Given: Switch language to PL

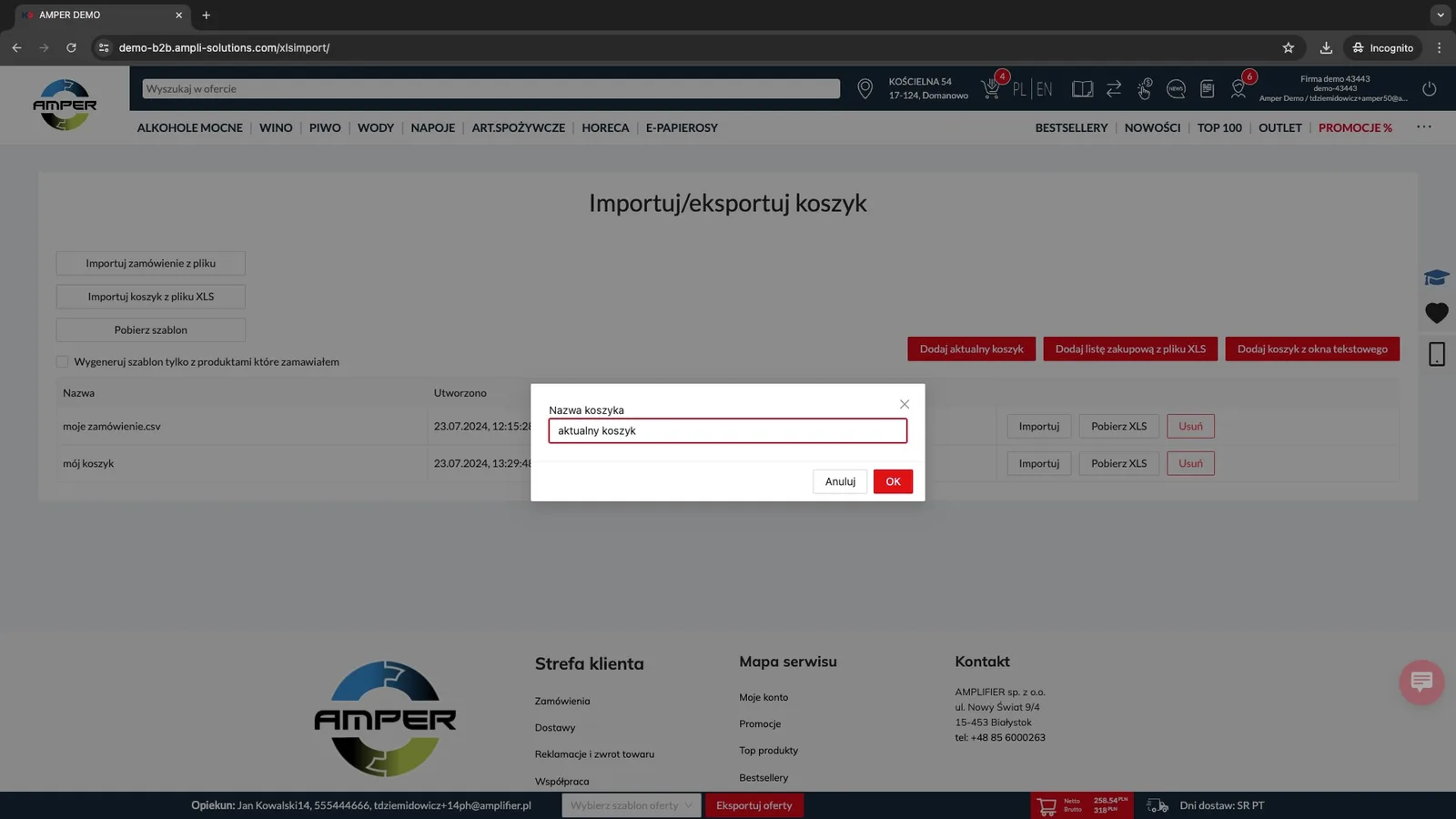Looking at the screenshot, I should [1019, 89].
